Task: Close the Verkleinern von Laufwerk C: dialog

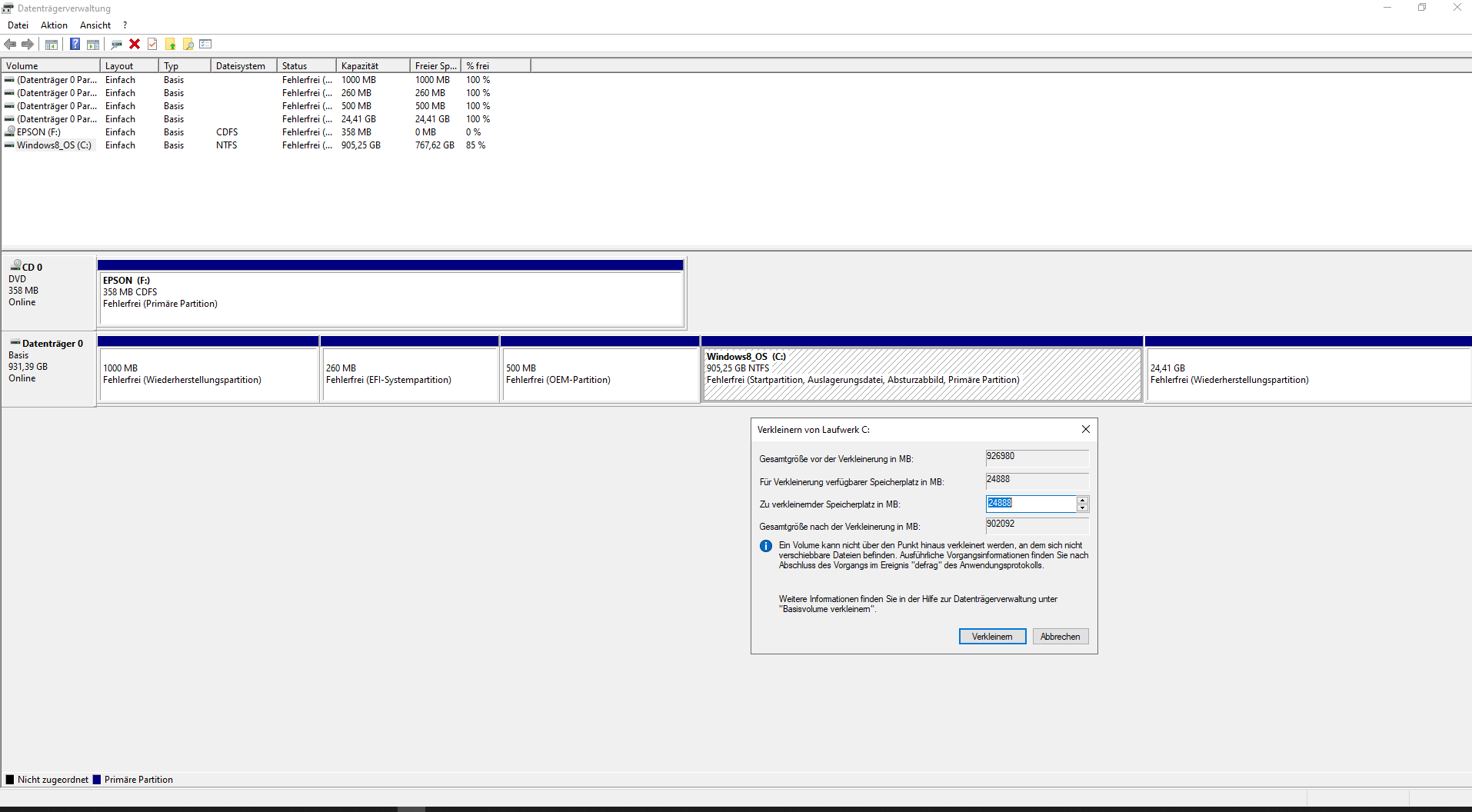Action: tap(1085, 430)
